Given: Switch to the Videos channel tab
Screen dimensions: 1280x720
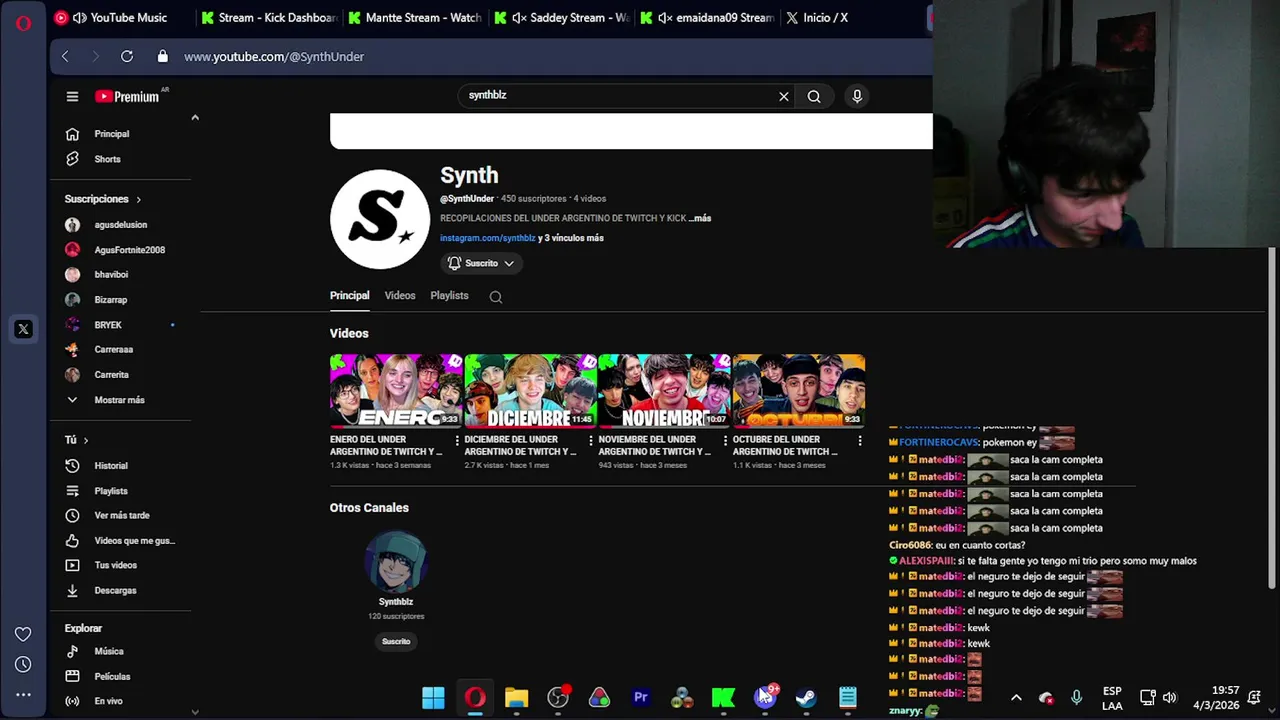Looking at the screenshot, I should (400, 296).
